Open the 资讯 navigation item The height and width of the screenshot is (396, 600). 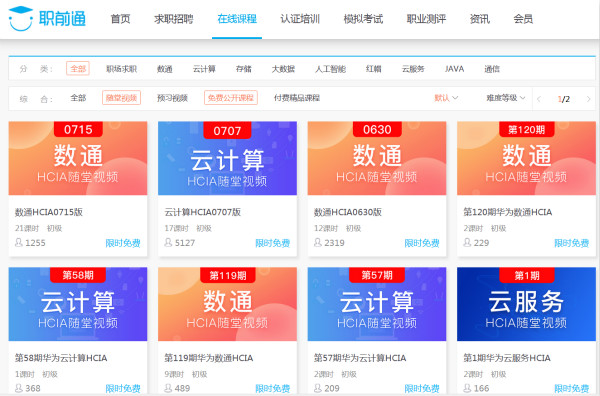coord(480,19)
